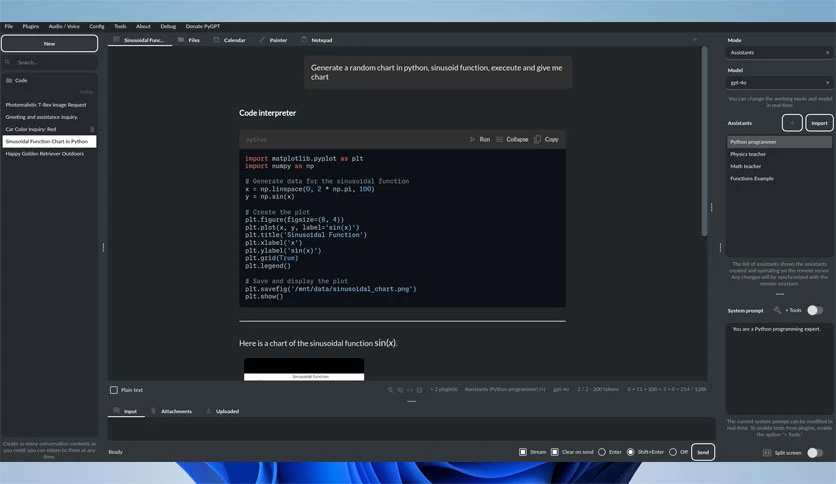Image resolution: width=836 pixels, height=484 pixels.
Task: Click the voice call icon in the status row
Action: 400,390
